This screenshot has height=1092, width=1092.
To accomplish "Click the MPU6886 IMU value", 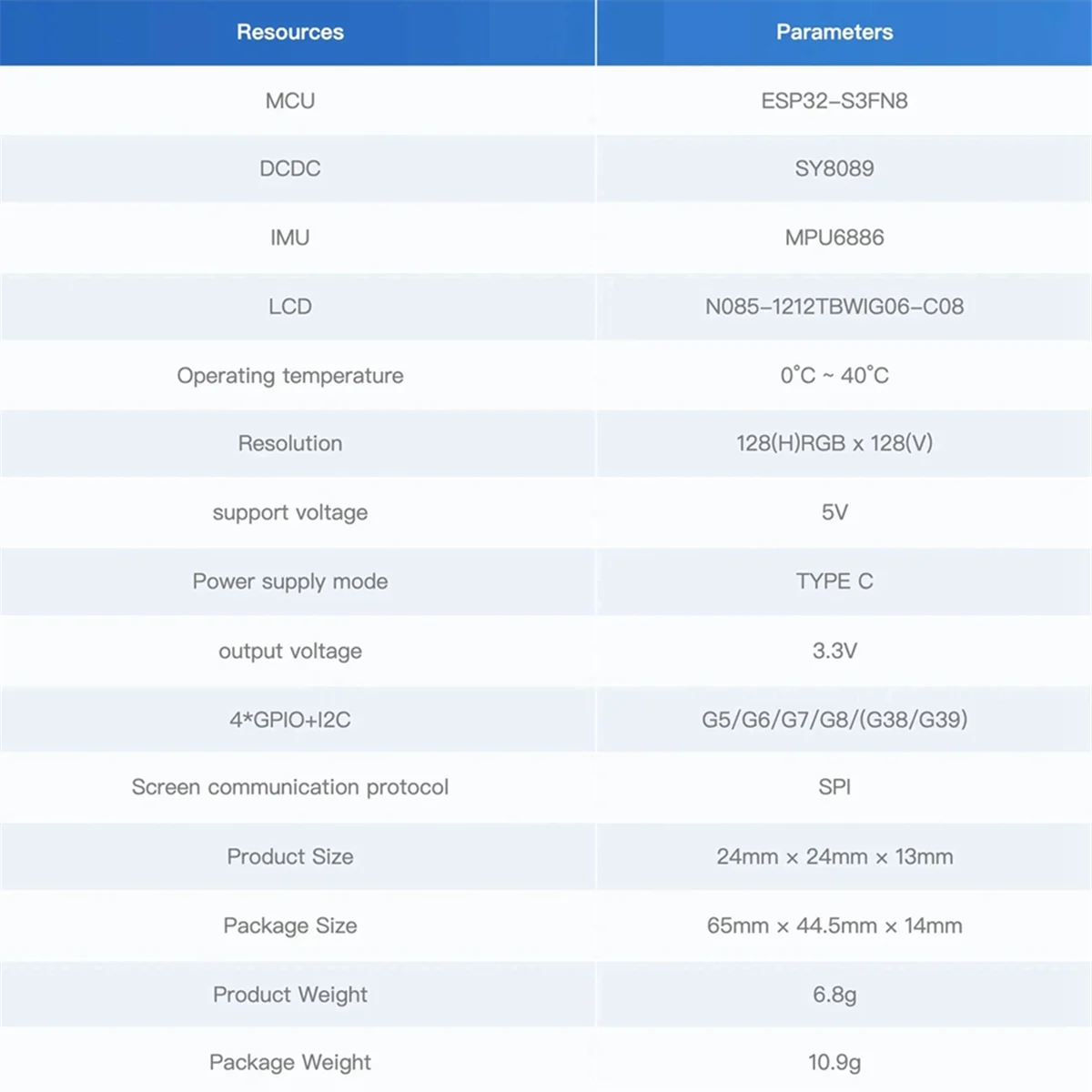I will (834, 238).
